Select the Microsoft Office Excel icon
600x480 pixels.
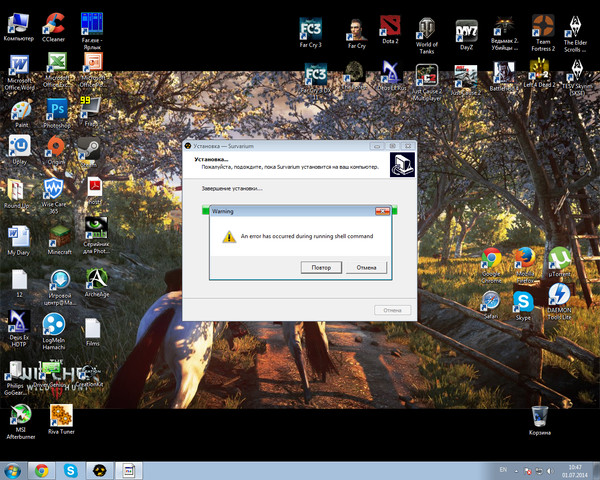pyautogui.click(x=57, y=70)
